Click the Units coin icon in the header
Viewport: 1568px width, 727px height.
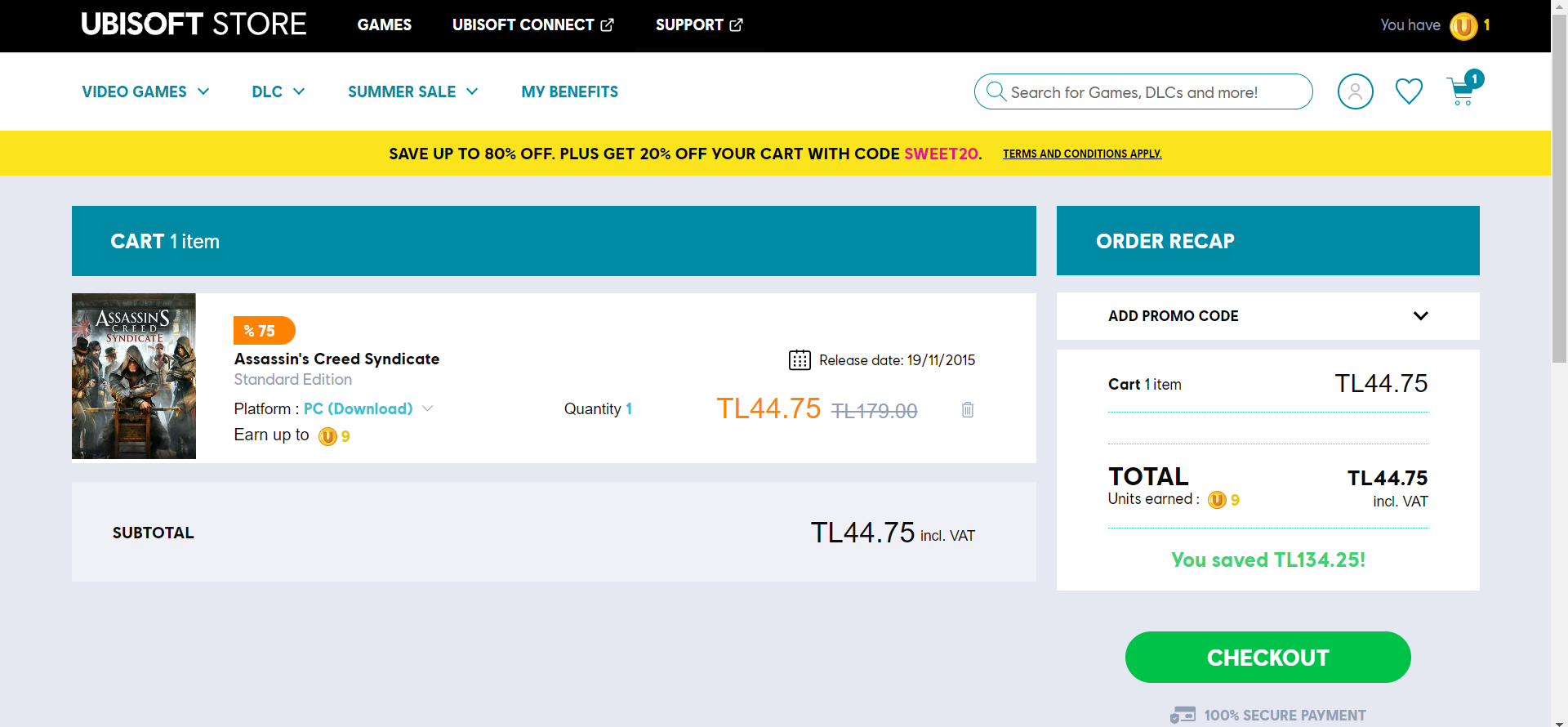pos(1463,26)
